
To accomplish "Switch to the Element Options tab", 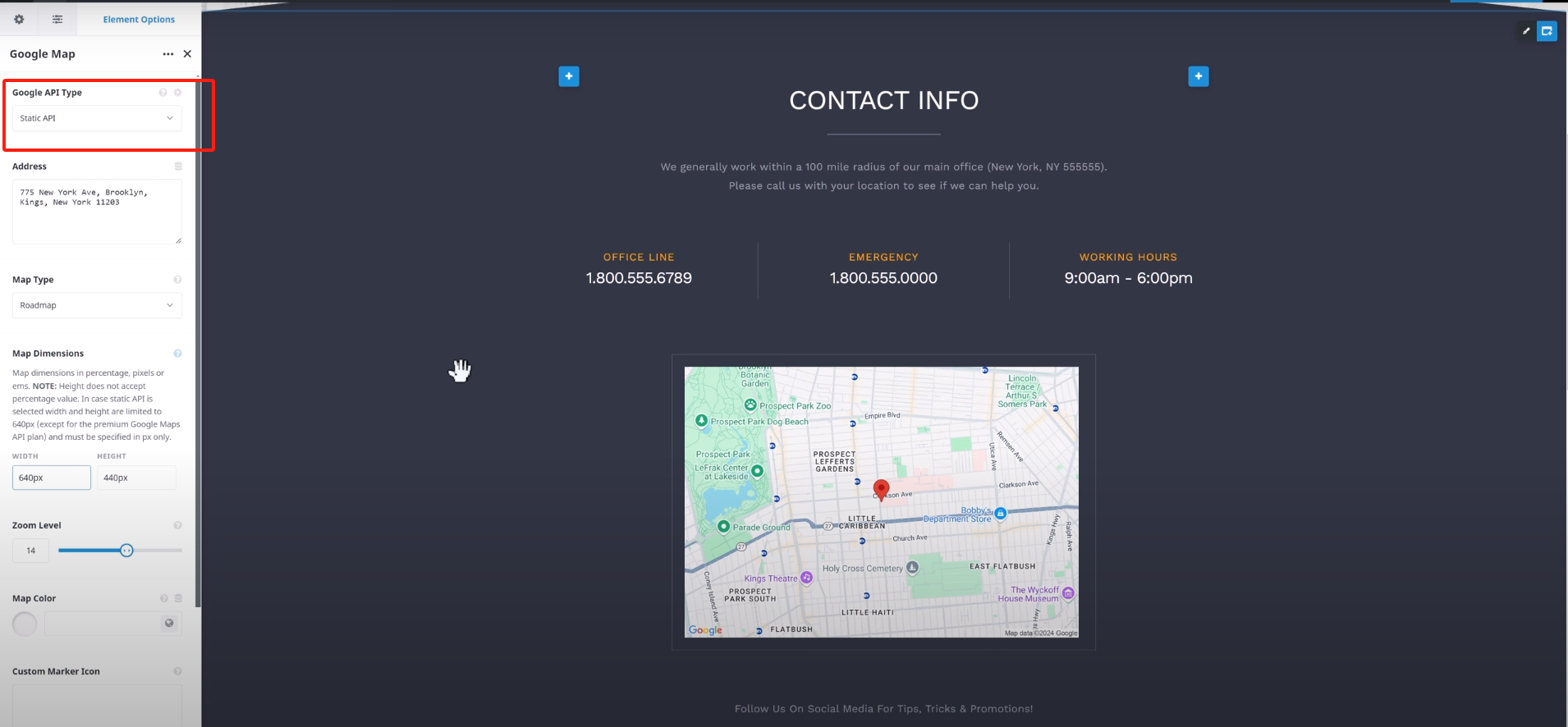I will click(x=139, y=19).
